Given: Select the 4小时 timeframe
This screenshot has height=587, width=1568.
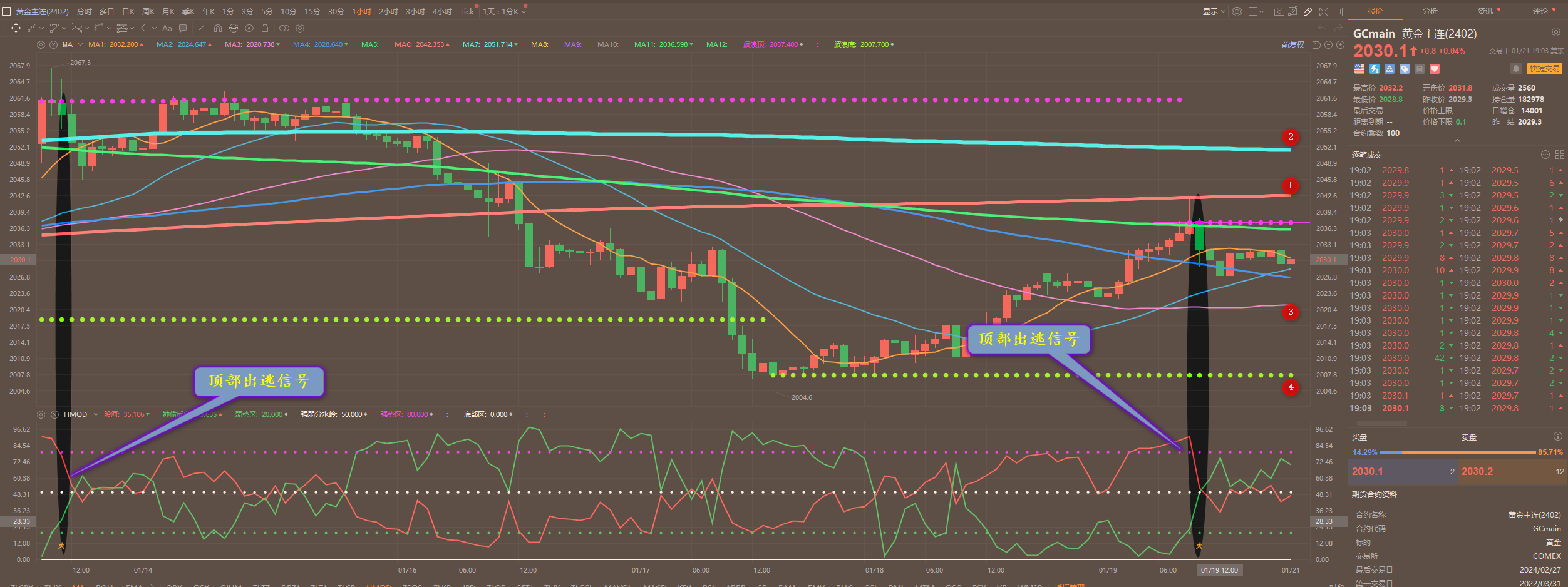Looking at the screenshot, I should click(442, 11).
